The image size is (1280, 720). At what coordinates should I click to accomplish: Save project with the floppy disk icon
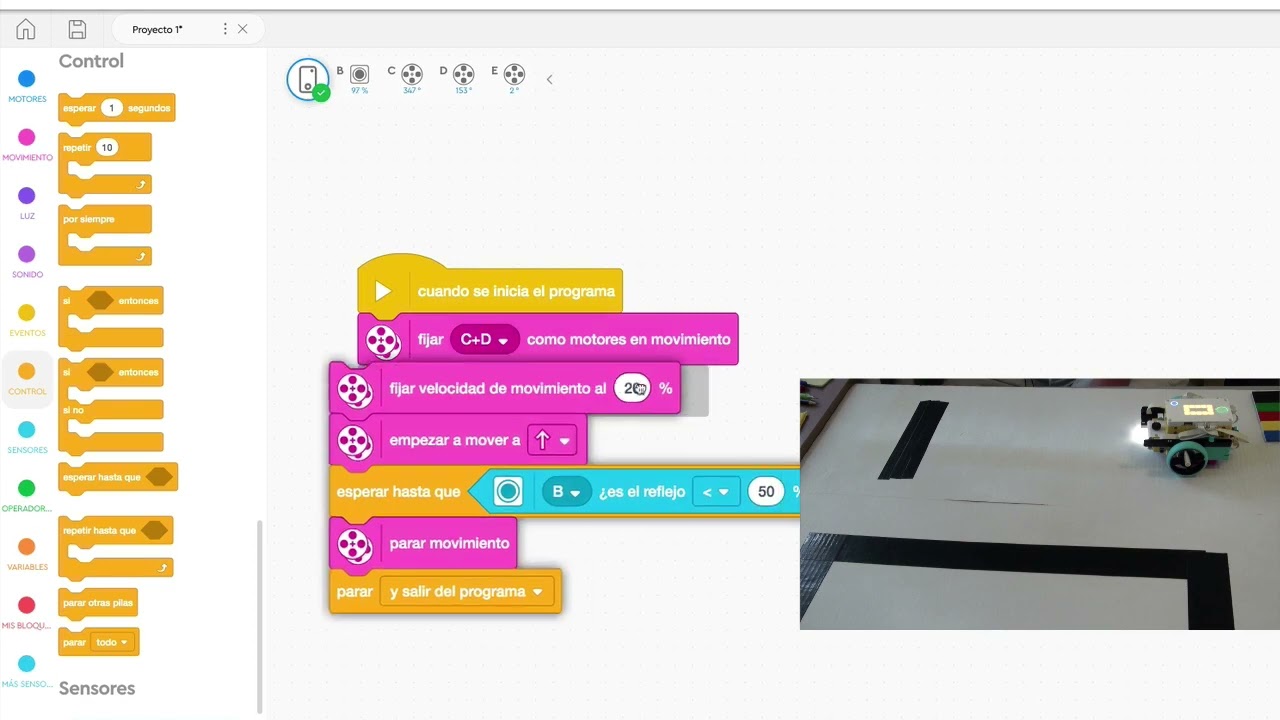[x=77, y=29]
